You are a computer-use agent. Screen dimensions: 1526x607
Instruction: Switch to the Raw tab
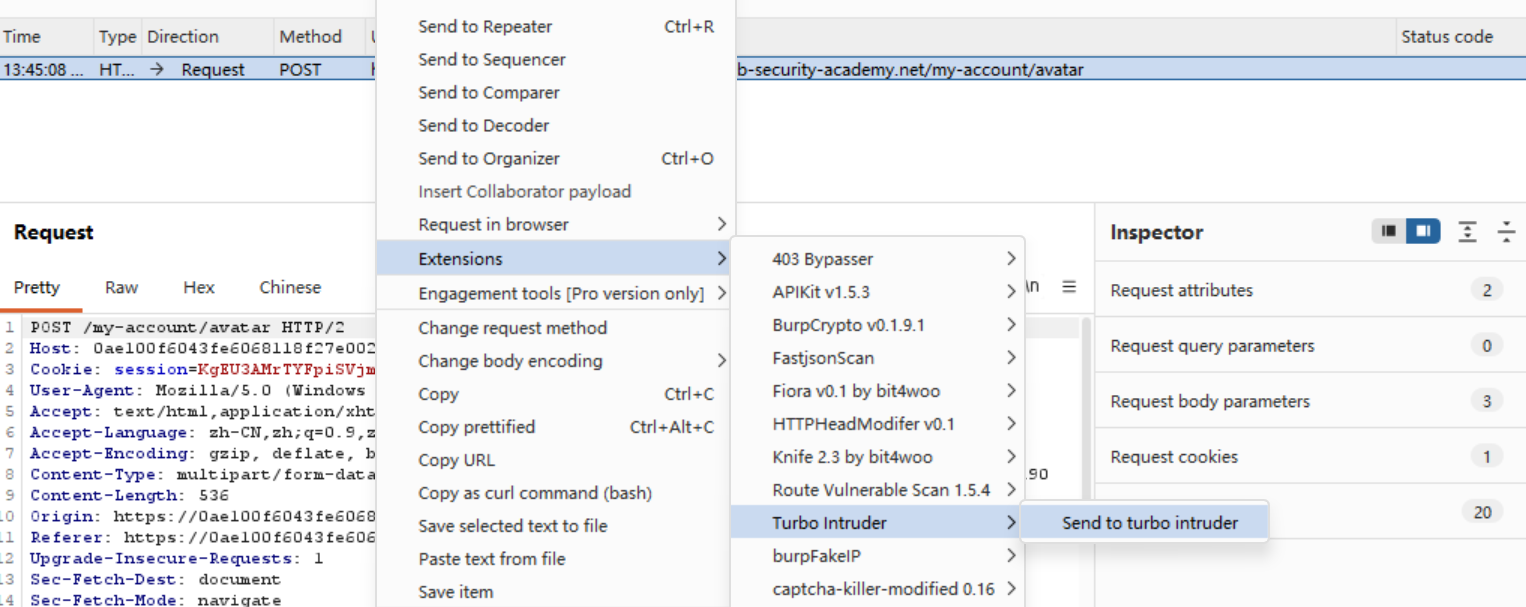(121, 288)
